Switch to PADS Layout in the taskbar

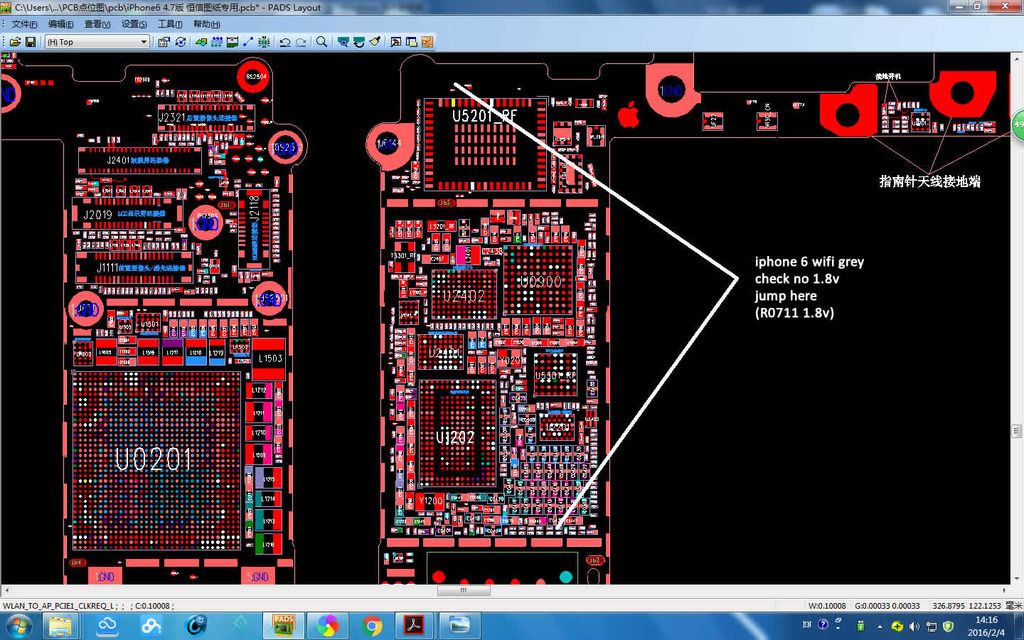point(283,626)
